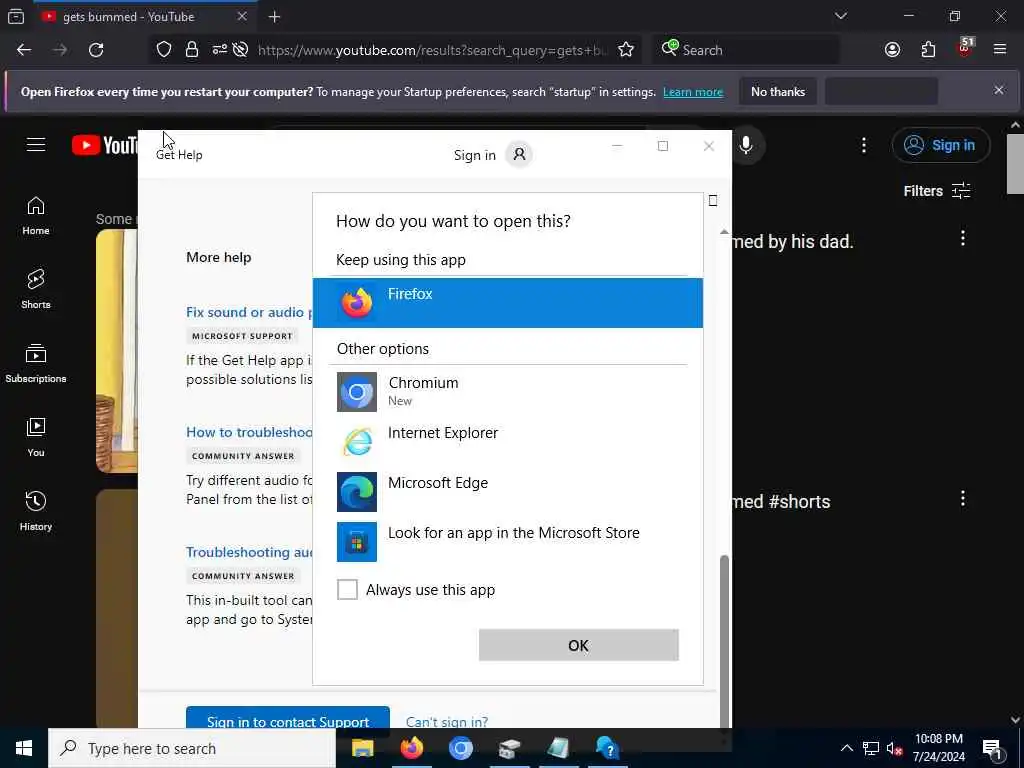Open File Explorer from the taskbar

pyautogui.click(x=362, y=748)
